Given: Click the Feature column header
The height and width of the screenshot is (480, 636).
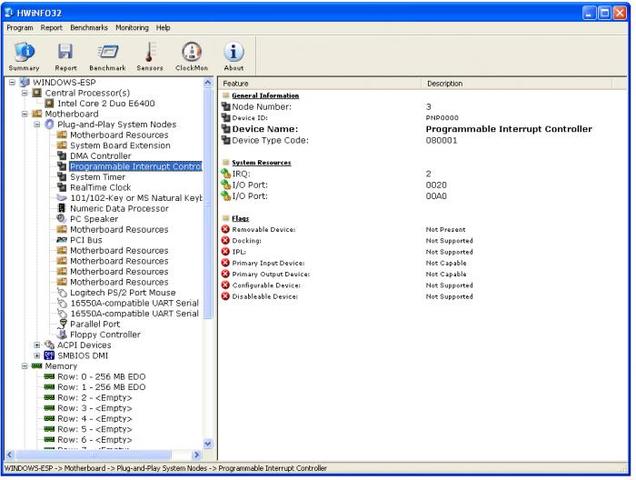Looking at the screenshot, I should click(320, 83).
